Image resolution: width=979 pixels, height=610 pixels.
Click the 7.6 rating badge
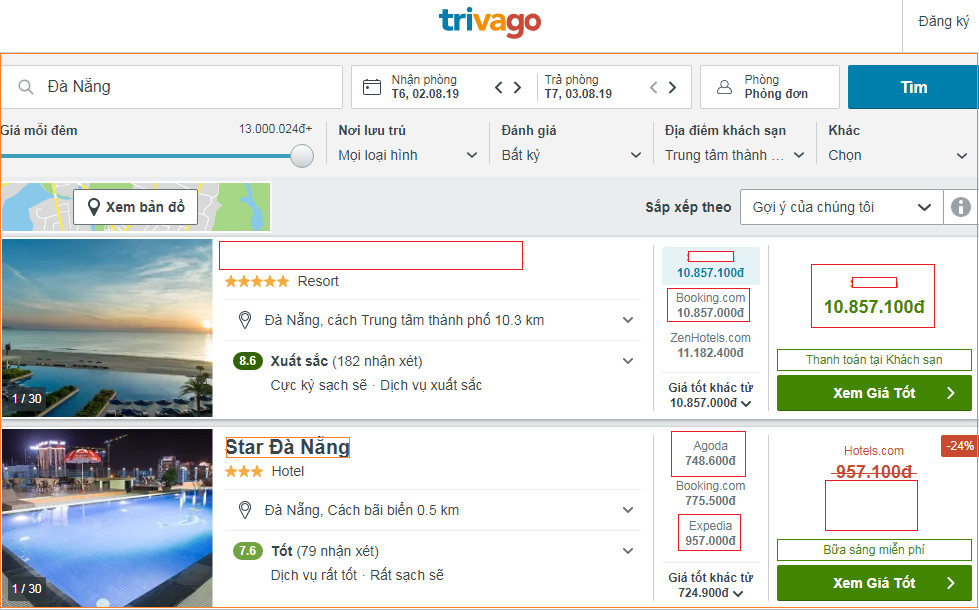[247, 551]
